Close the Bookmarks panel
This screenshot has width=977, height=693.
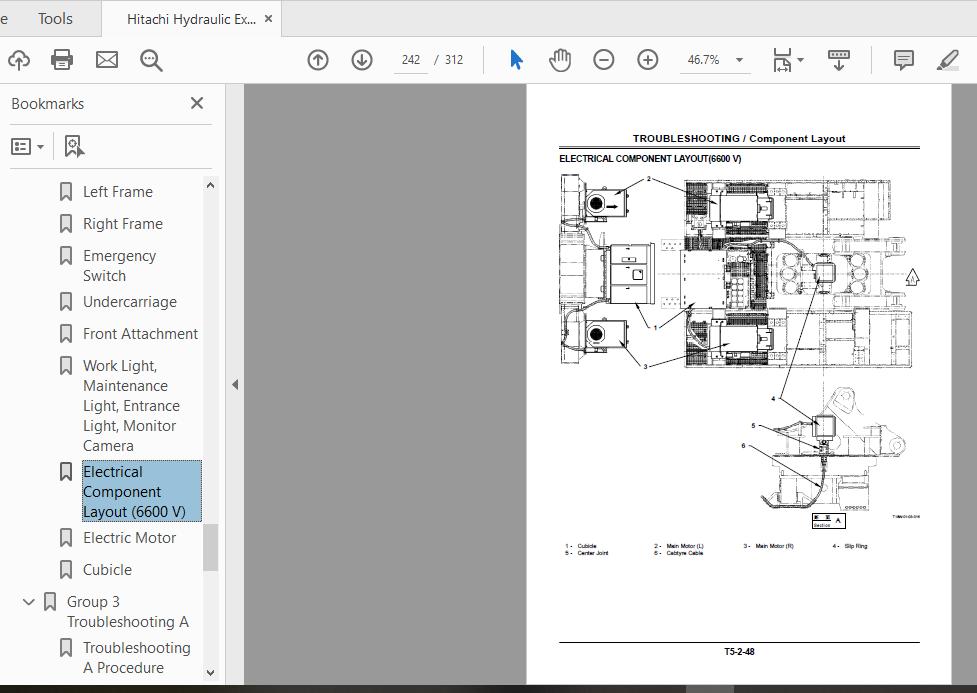coord(197,103)
